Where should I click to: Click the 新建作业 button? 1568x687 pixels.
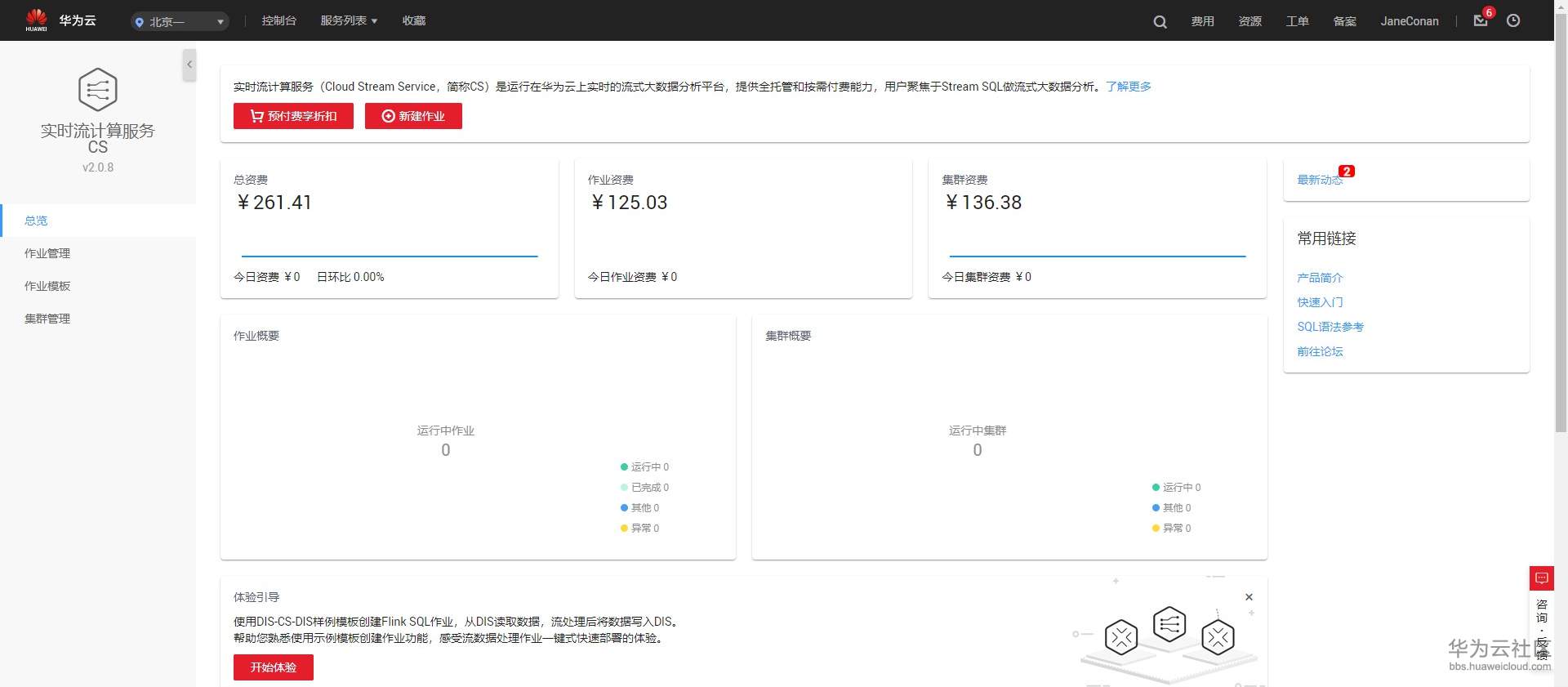[413, 116]
